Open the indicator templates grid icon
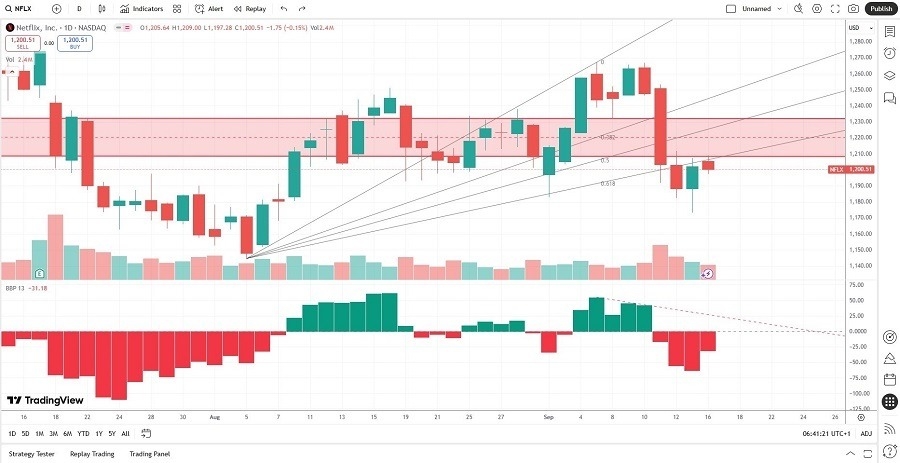 point(177,8)
